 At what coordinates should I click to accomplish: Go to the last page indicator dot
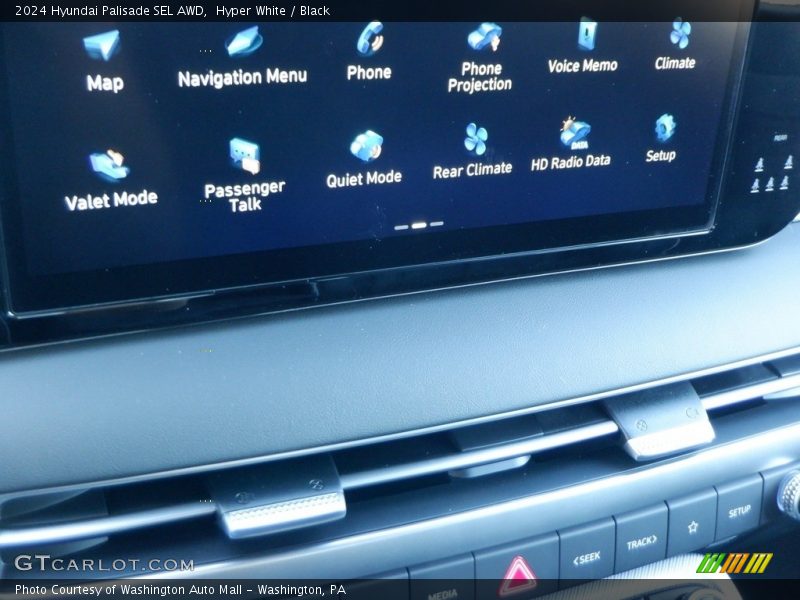point(436,224)
